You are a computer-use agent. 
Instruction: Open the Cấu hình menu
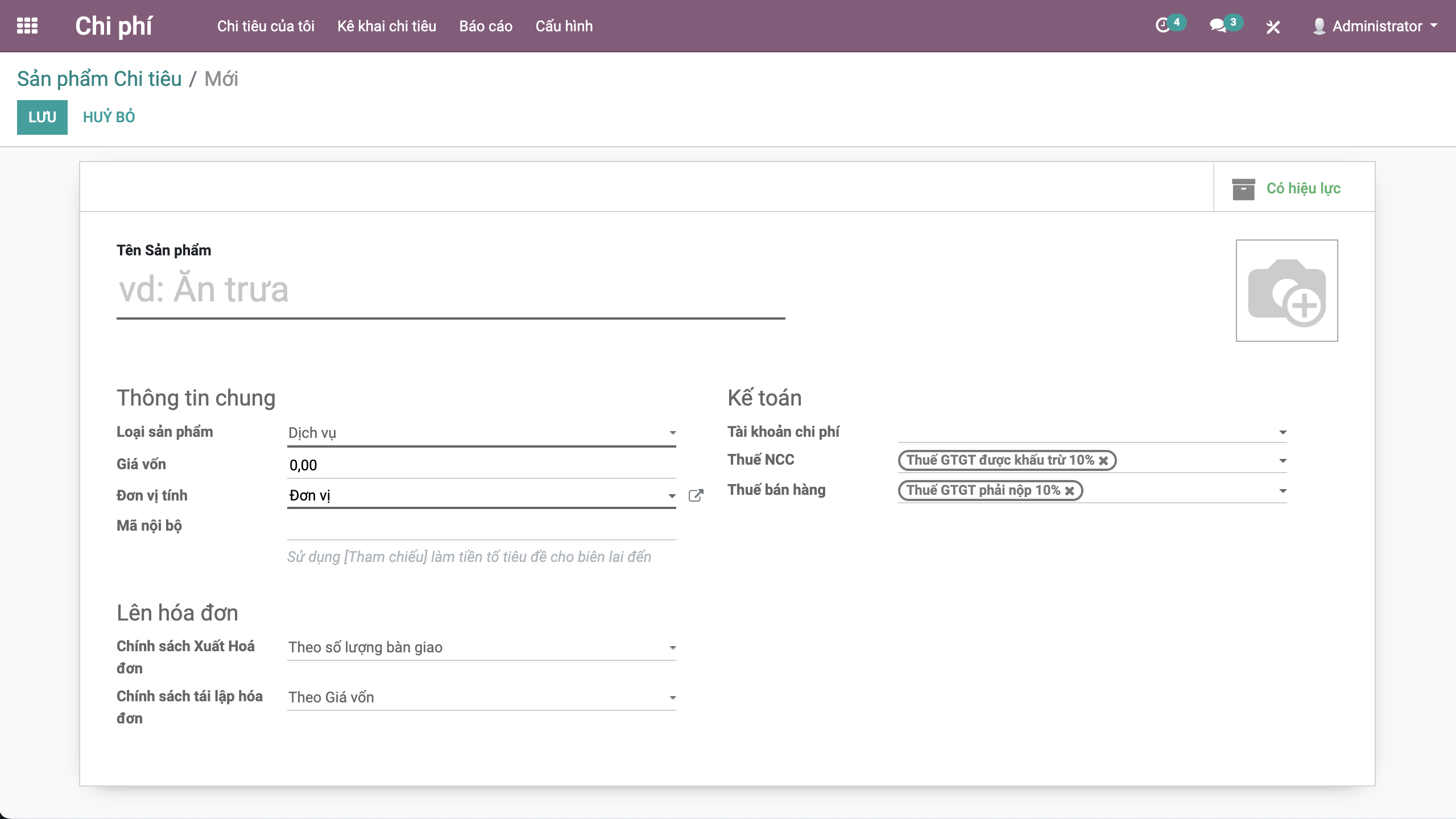click(564, 26)
